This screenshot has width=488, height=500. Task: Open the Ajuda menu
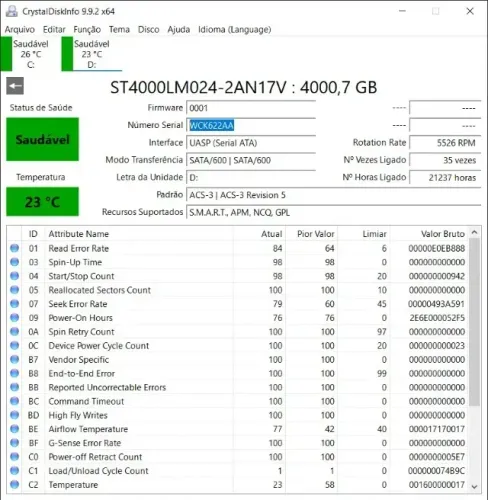(179, 29)
